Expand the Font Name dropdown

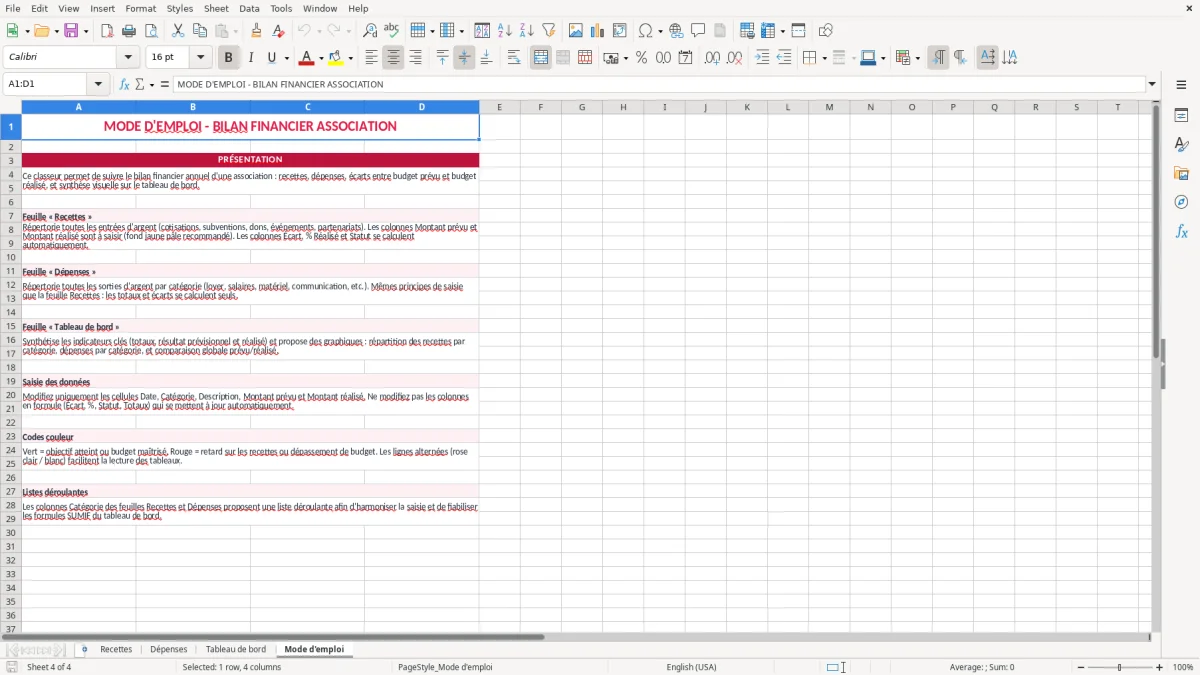coord(128,58)
